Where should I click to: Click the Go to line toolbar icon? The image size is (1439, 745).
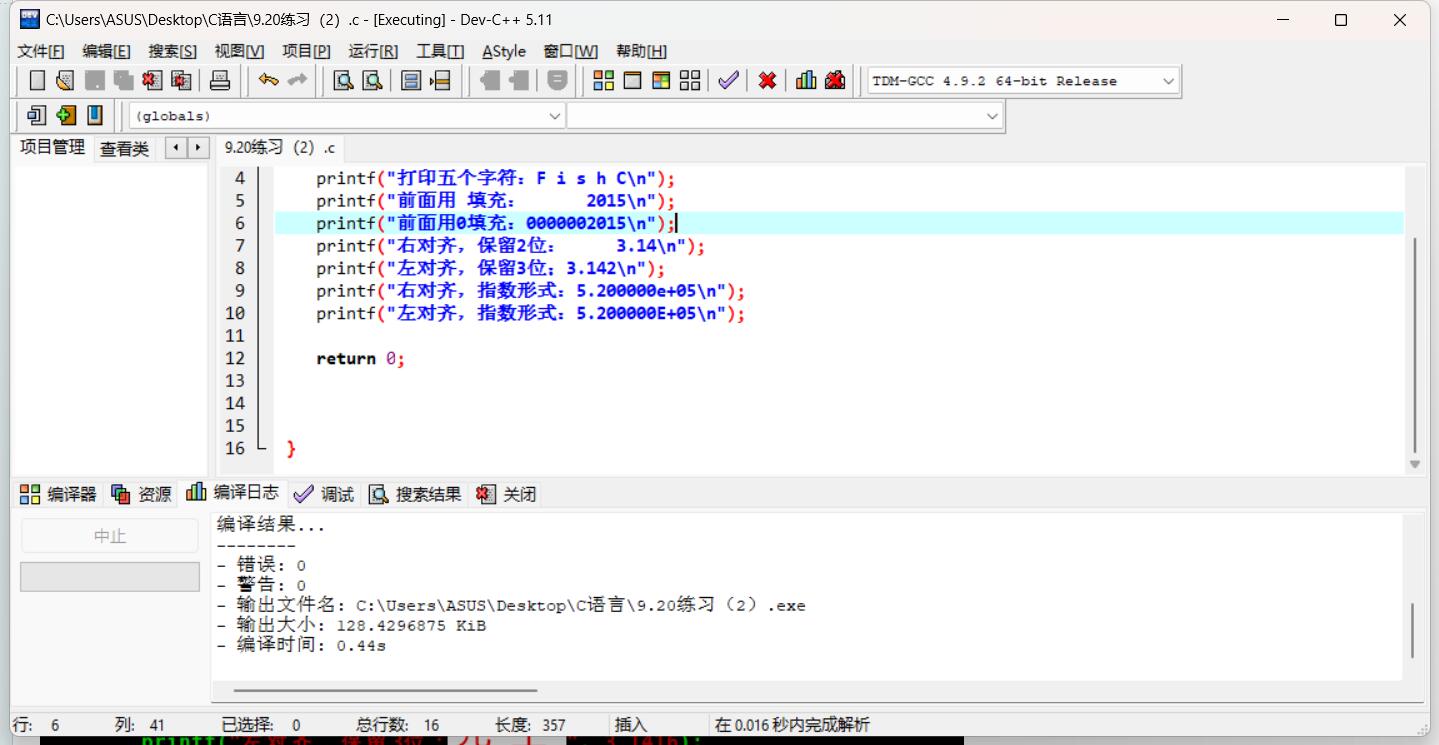(440, 81)
